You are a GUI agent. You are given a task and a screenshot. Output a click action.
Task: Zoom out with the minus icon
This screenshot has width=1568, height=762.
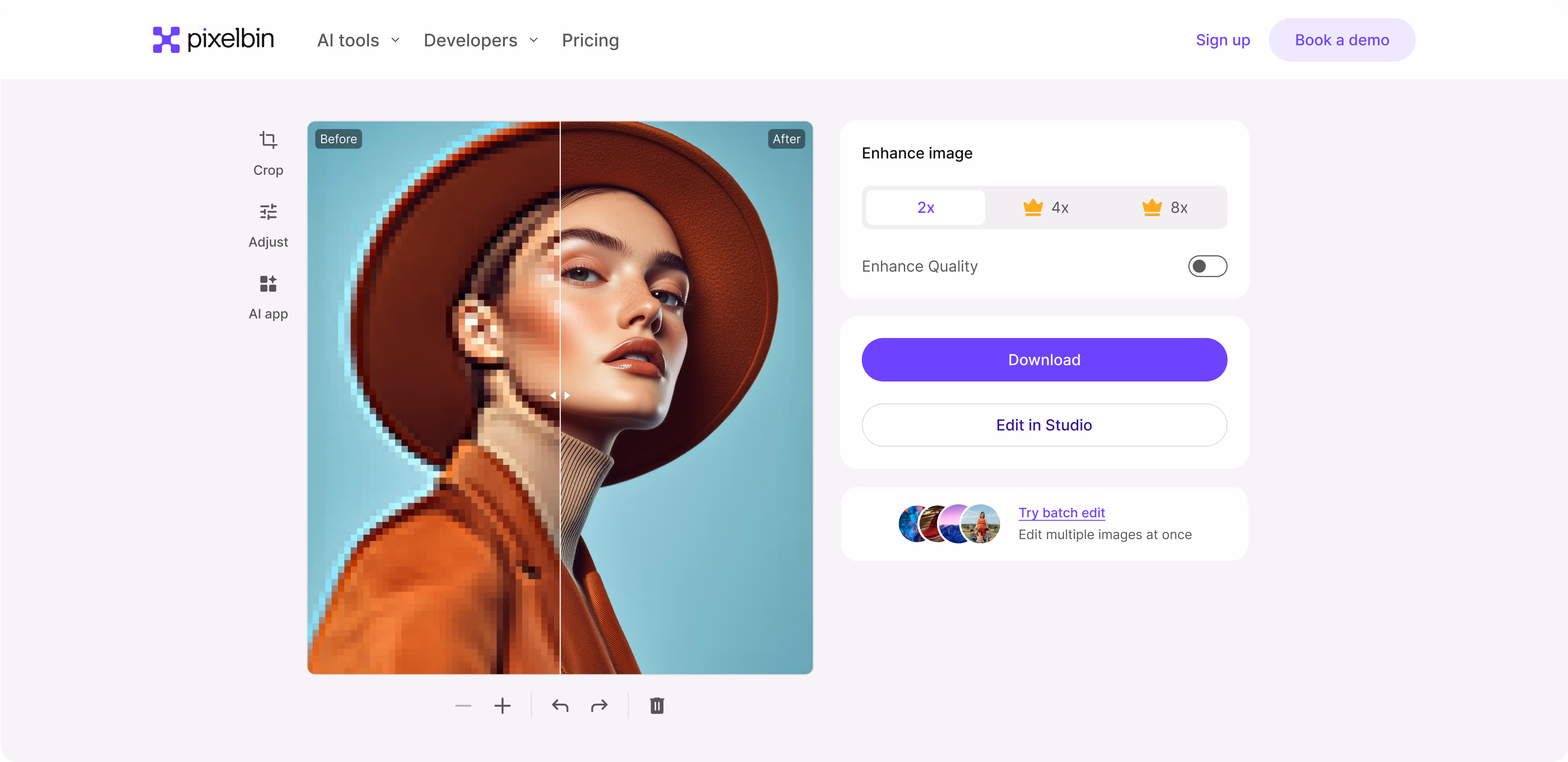463,705
